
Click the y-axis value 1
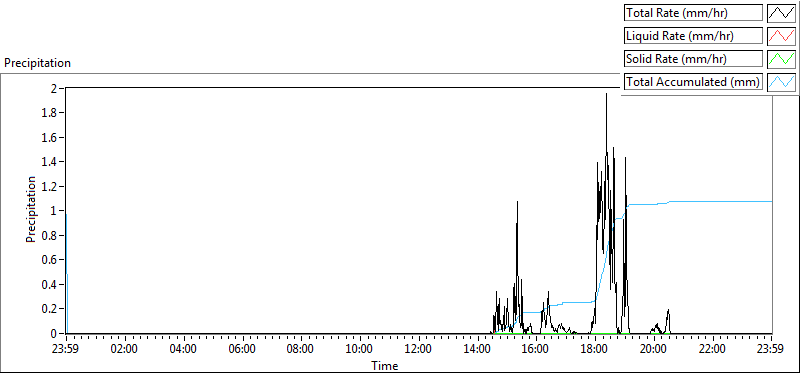54,211
